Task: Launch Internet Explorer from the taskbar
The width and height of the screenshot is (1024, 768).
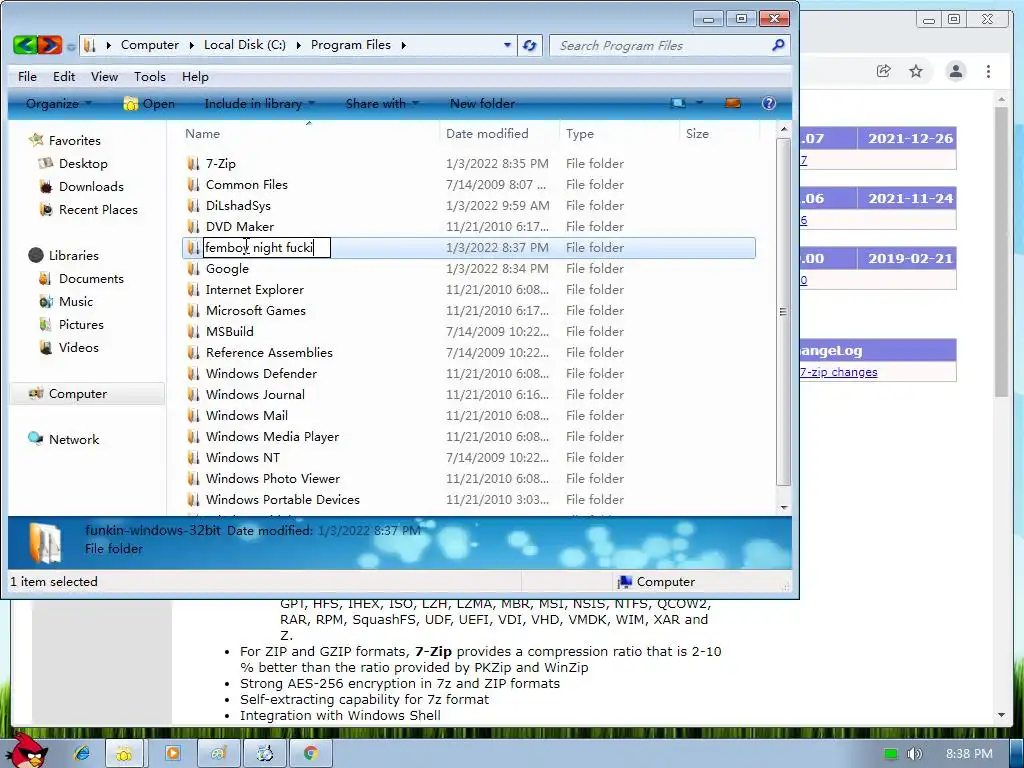Action: [x=82, y=754]
